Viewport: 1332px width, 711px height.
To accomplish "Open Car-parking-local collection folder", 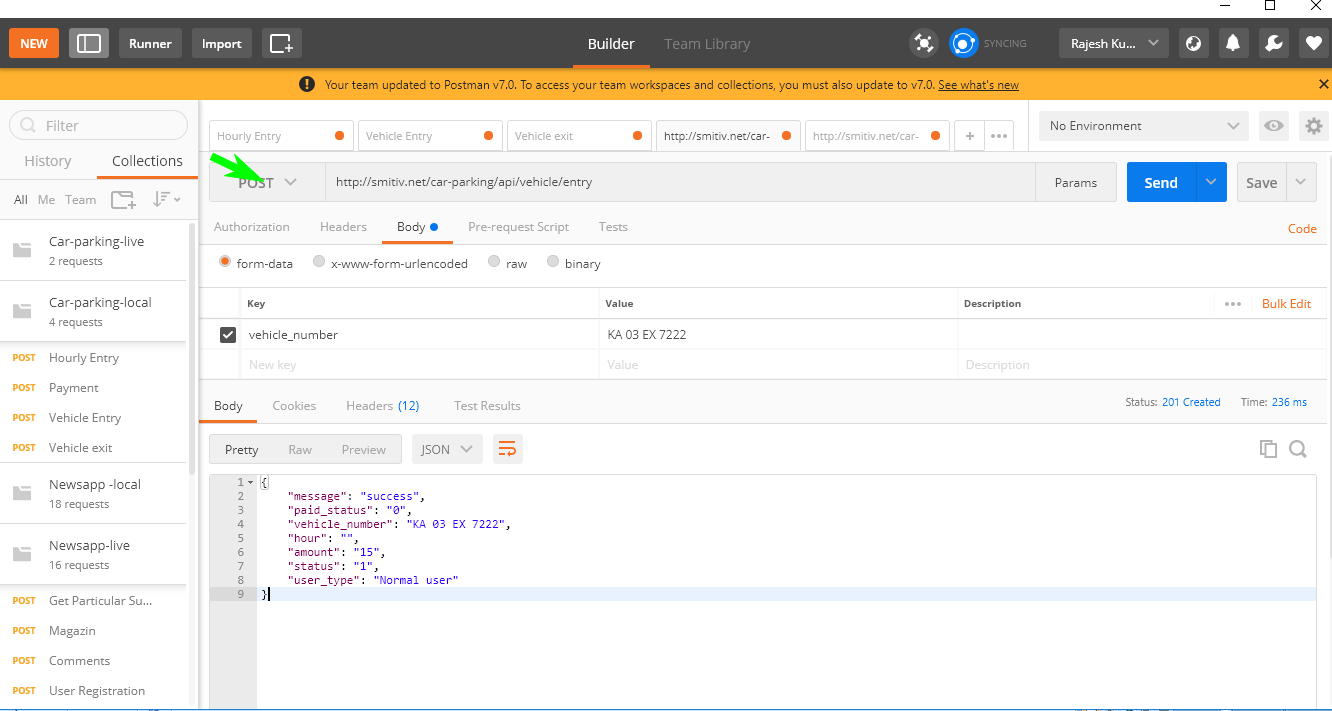I will (93, 311).
